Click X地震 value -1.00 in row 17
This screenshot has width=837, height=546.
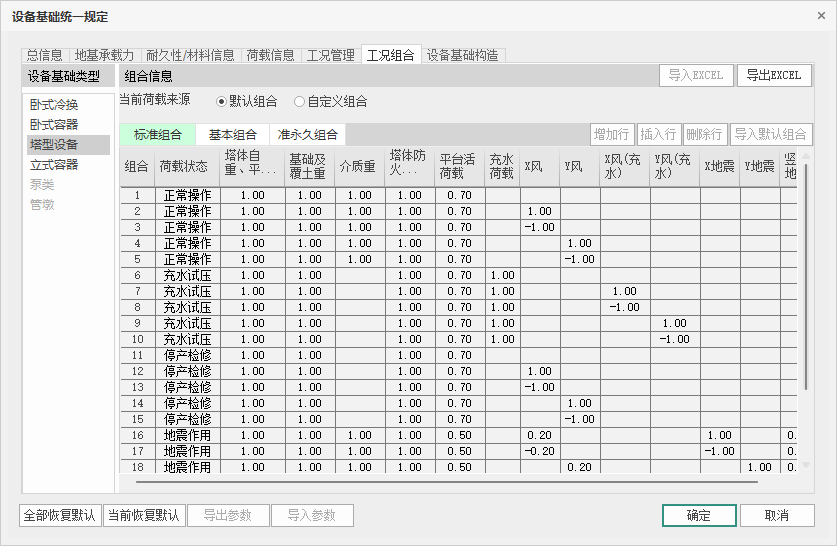point(720,452)
